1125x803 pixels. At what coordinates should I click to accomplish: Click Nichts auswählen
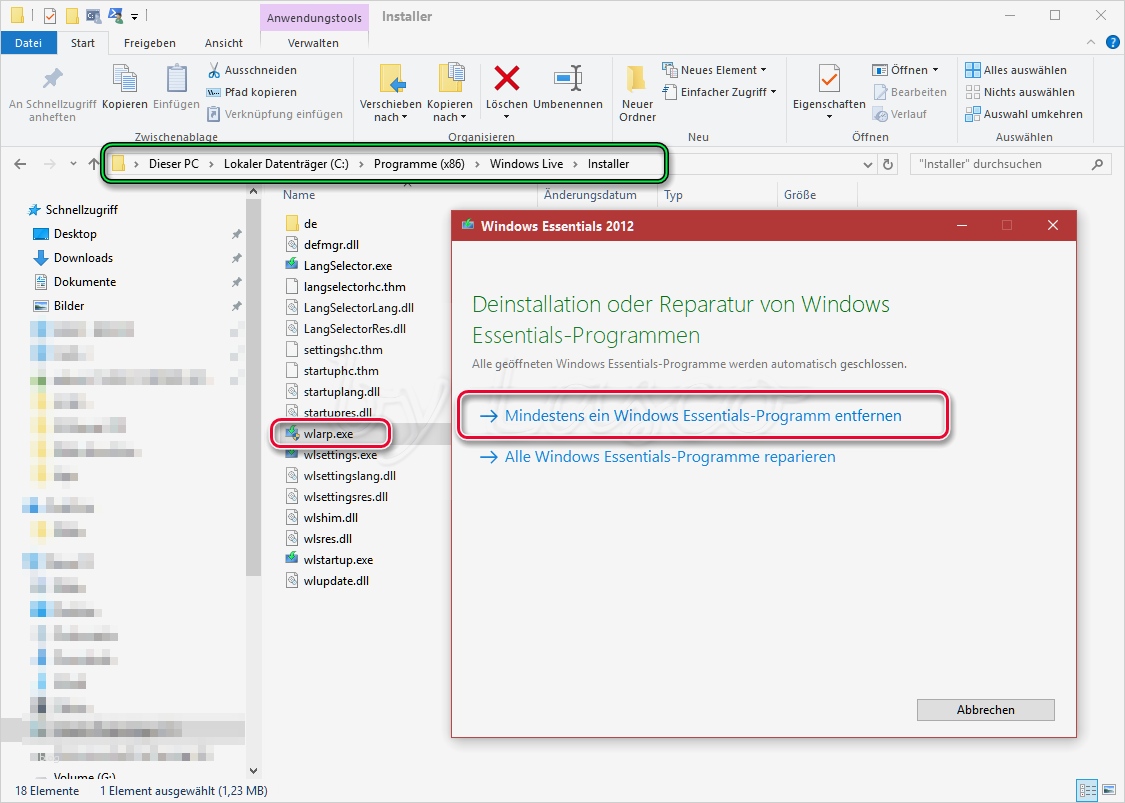click(x=1020, y=92)
